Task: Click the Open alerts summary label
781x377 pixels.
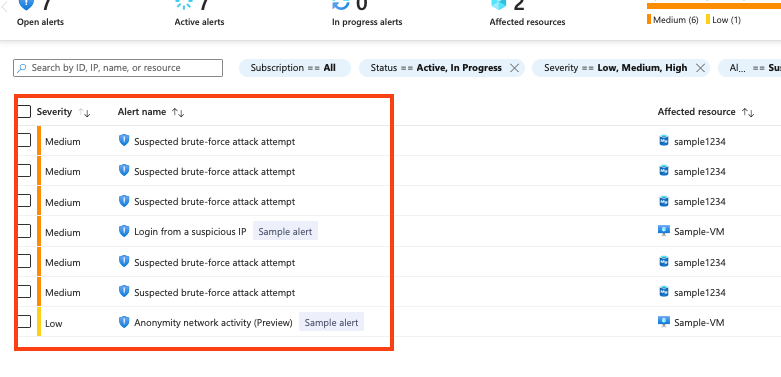Action: point(40,22)
